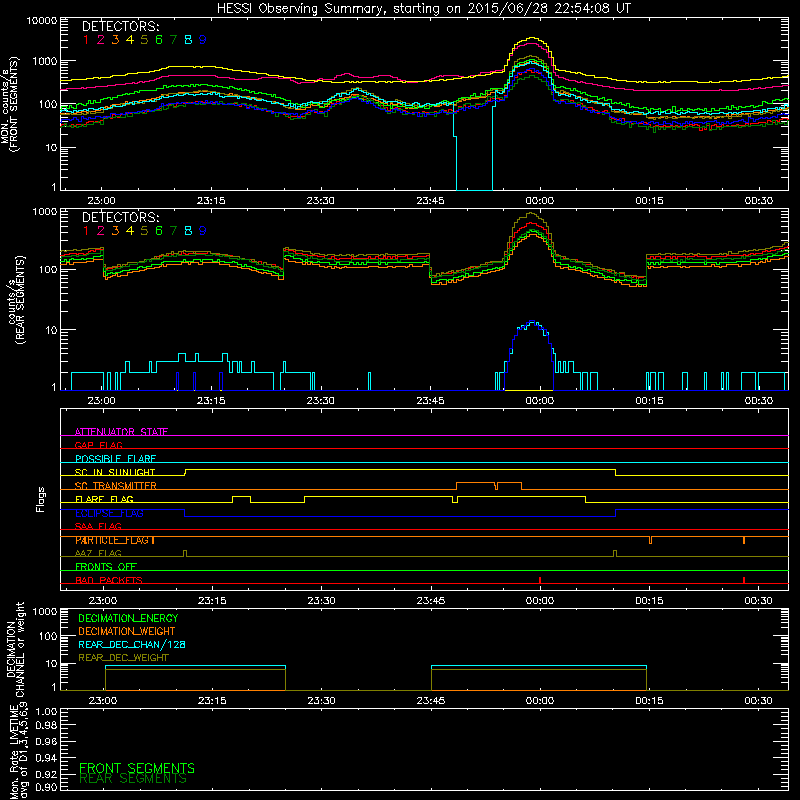Click the 0.96 tick on livetime axis

[46, 741]
